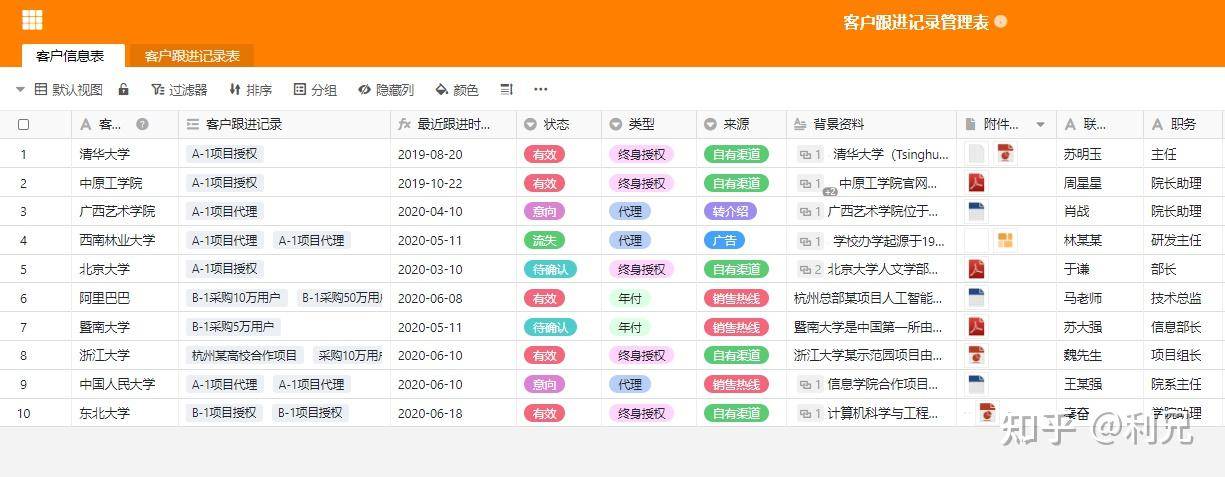
Task: Click the long-text icon in 背景资料 header
Action: point(799,124)
